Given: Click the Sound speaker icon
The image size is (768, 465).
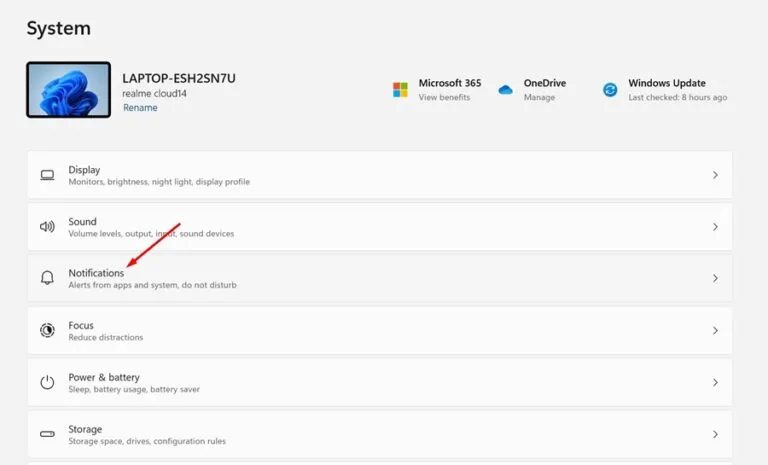Looking at the screenshot, I should (47, 227).
